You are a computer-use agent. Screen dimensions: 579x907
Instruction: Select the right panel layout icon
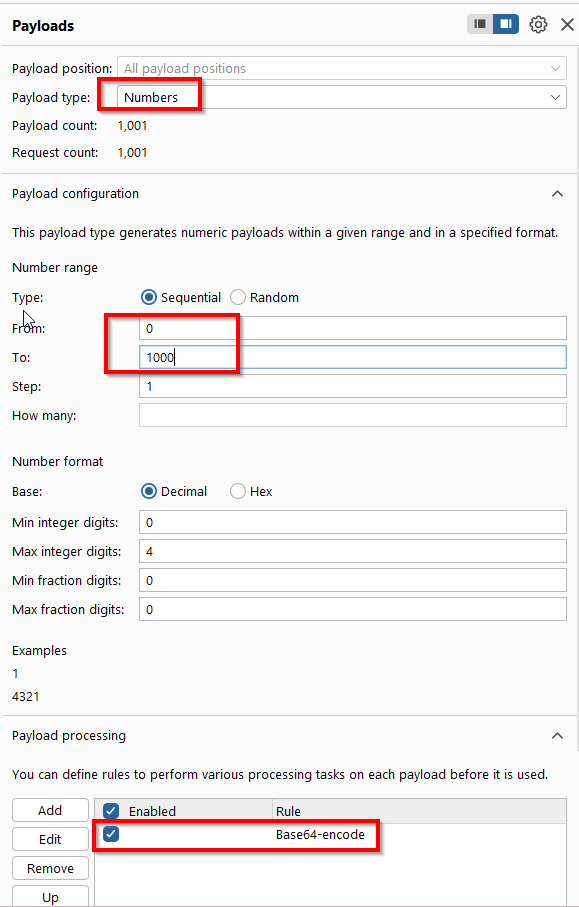pos(506,24)
